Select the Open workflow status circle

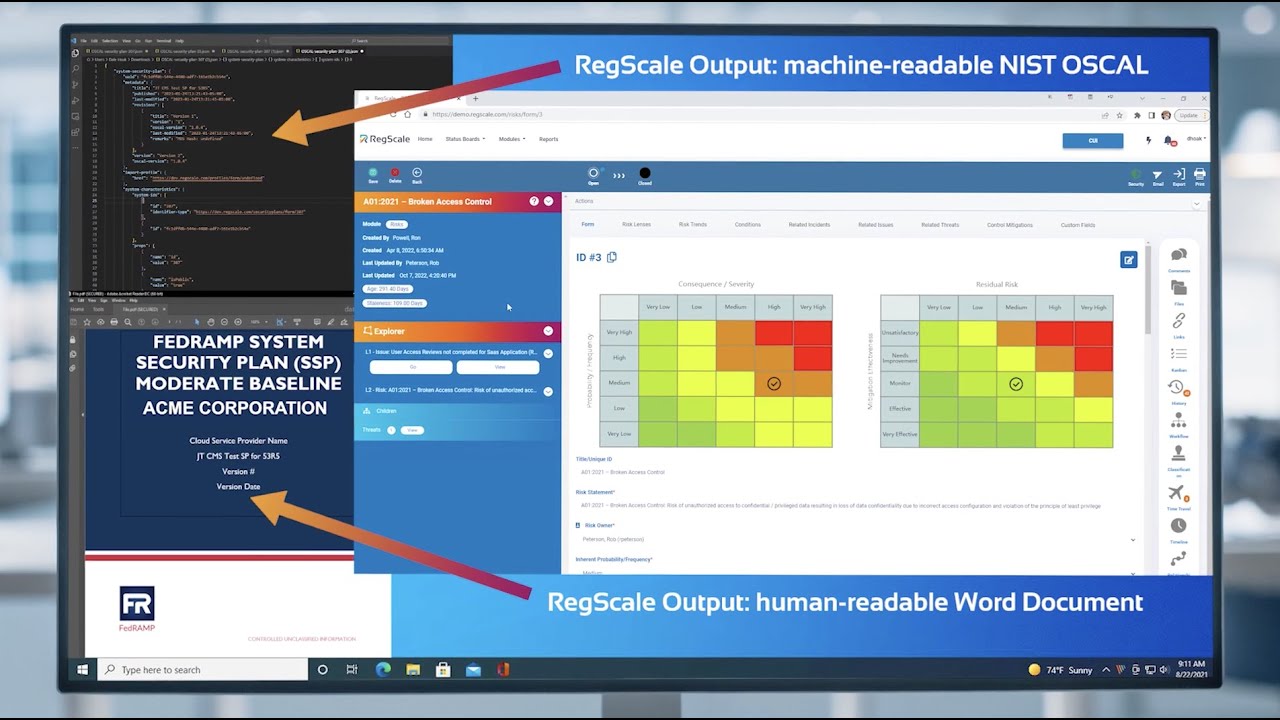593,173
